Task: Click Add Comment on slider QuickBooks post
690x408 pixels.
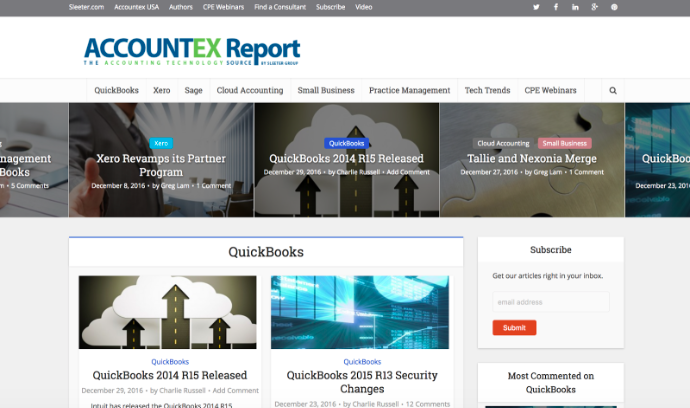Action: click(408, 172)
